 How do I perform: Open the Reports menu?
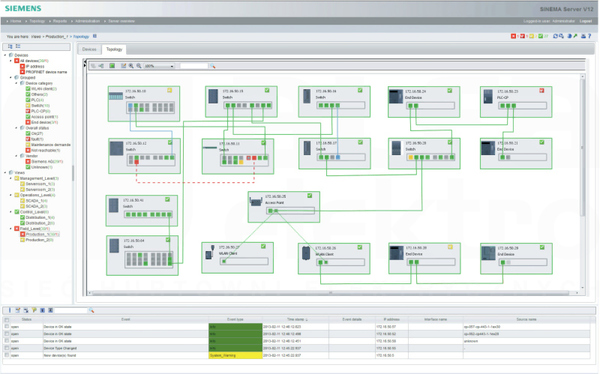coord(60,21)
